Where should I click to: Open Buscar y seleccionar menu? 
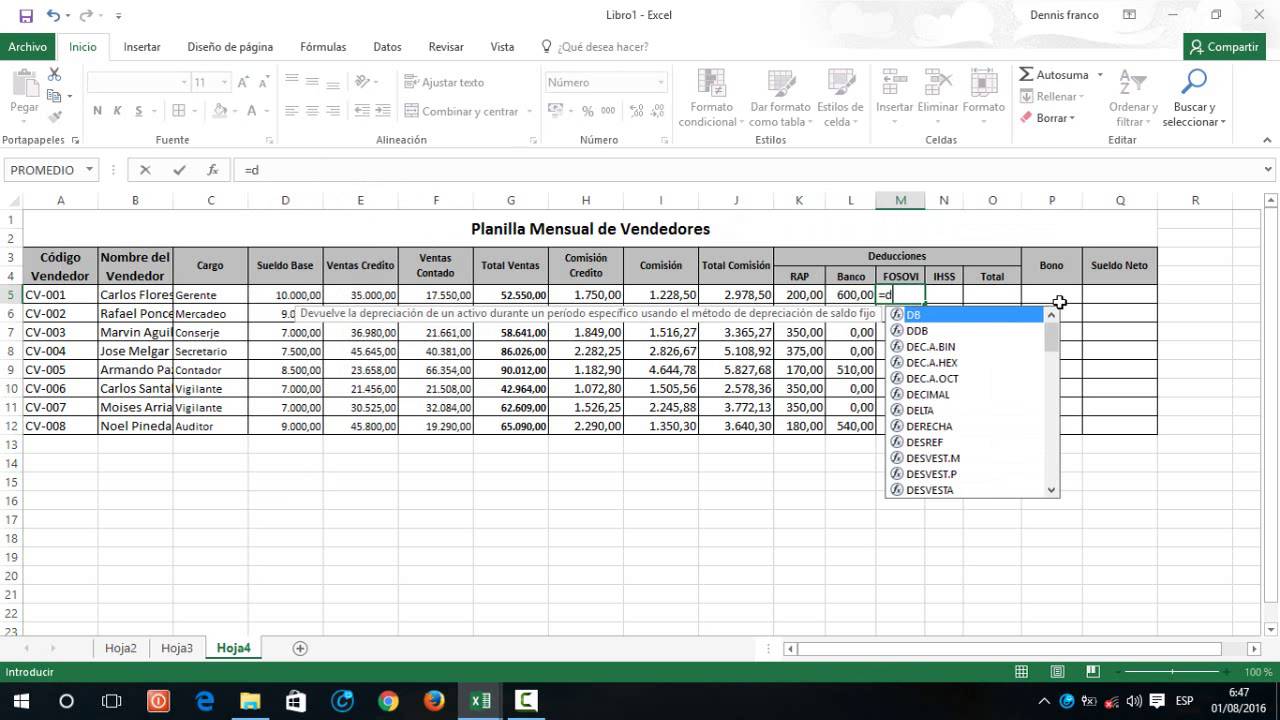click(1194, 97)
